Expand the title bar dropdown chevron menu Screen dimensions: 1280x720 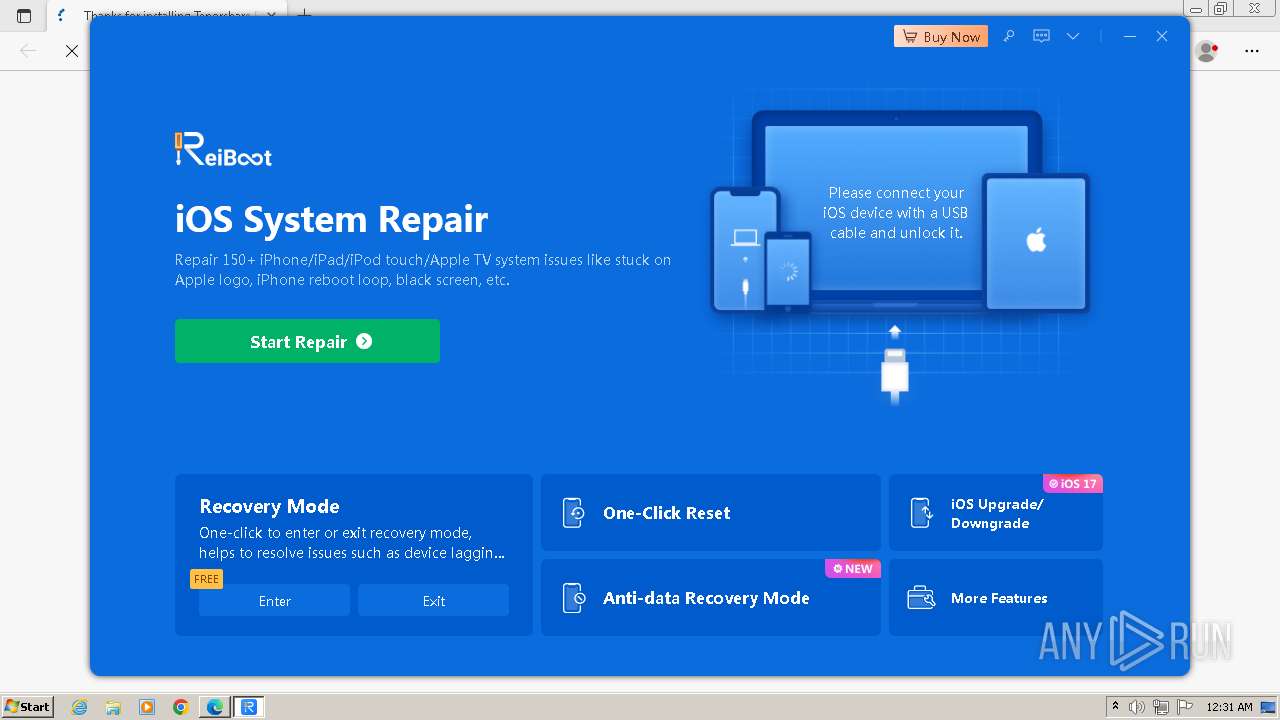pos(1073,36)
